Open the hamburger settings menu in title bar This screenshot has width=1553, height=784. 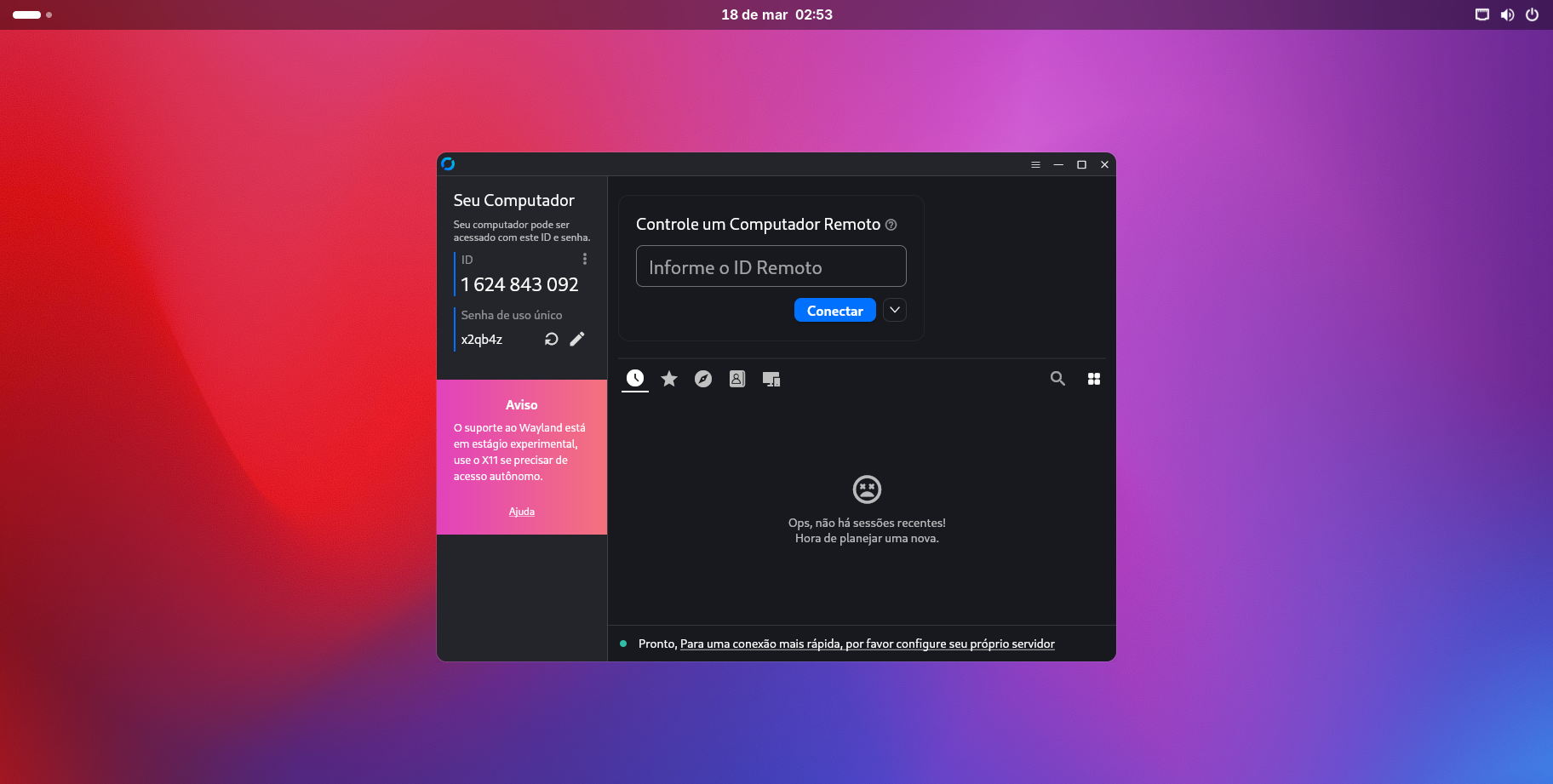[x=1035, y=164]
